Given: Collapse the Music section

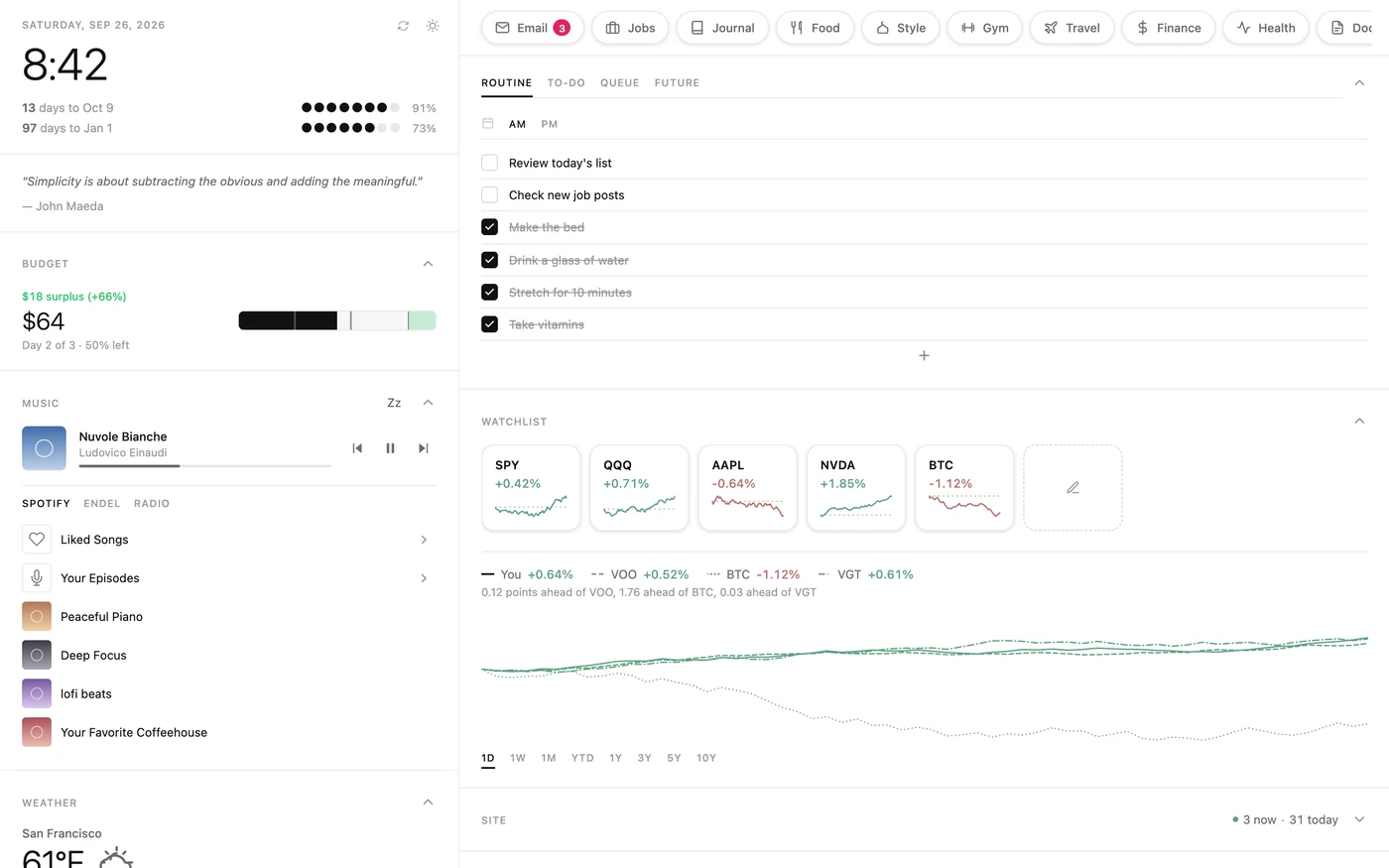Looking at the screenshot, I should point(428,403).
